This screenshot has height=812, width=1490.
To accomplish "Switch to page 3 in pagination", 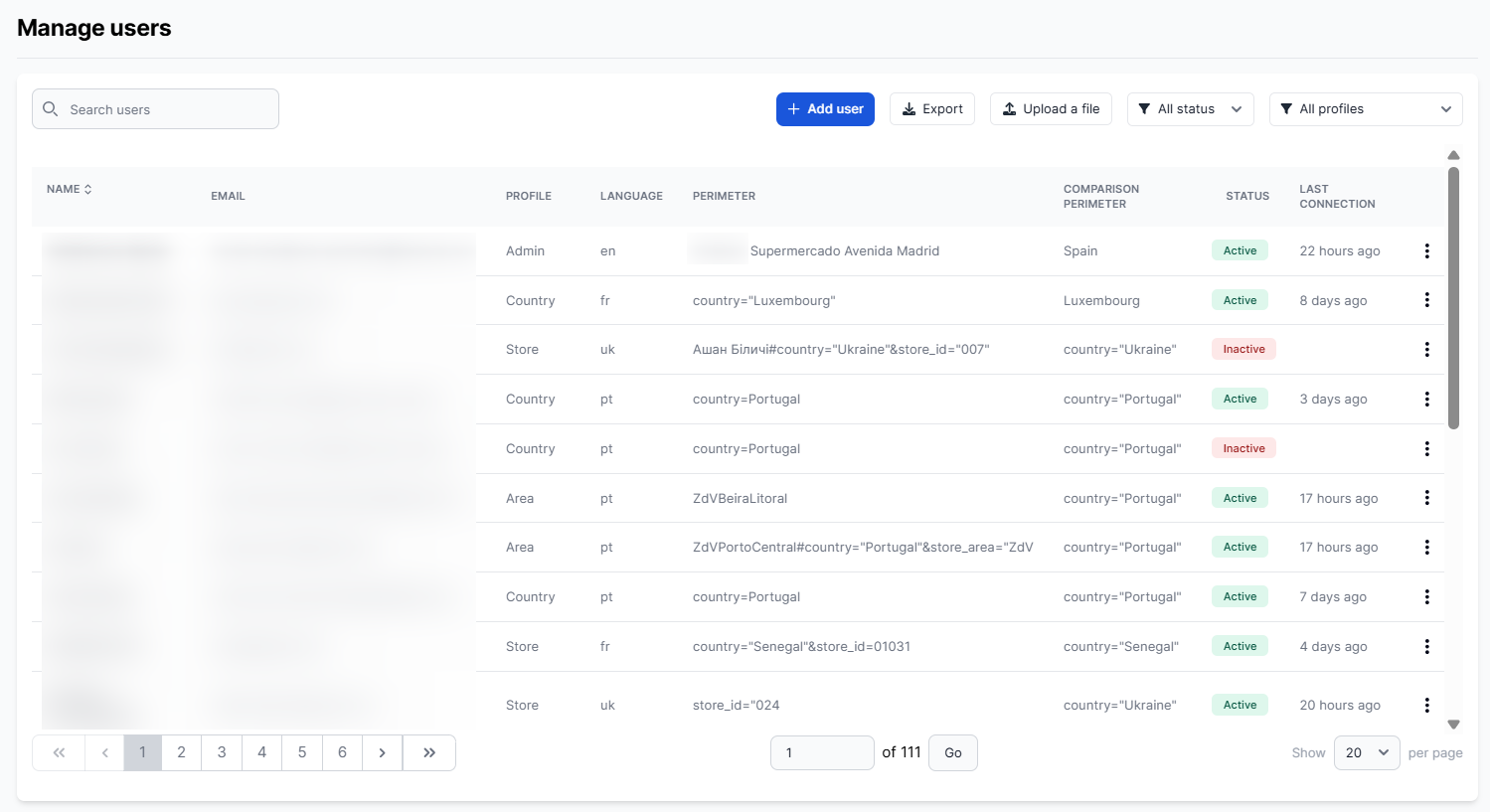I will tap(222, 752).
